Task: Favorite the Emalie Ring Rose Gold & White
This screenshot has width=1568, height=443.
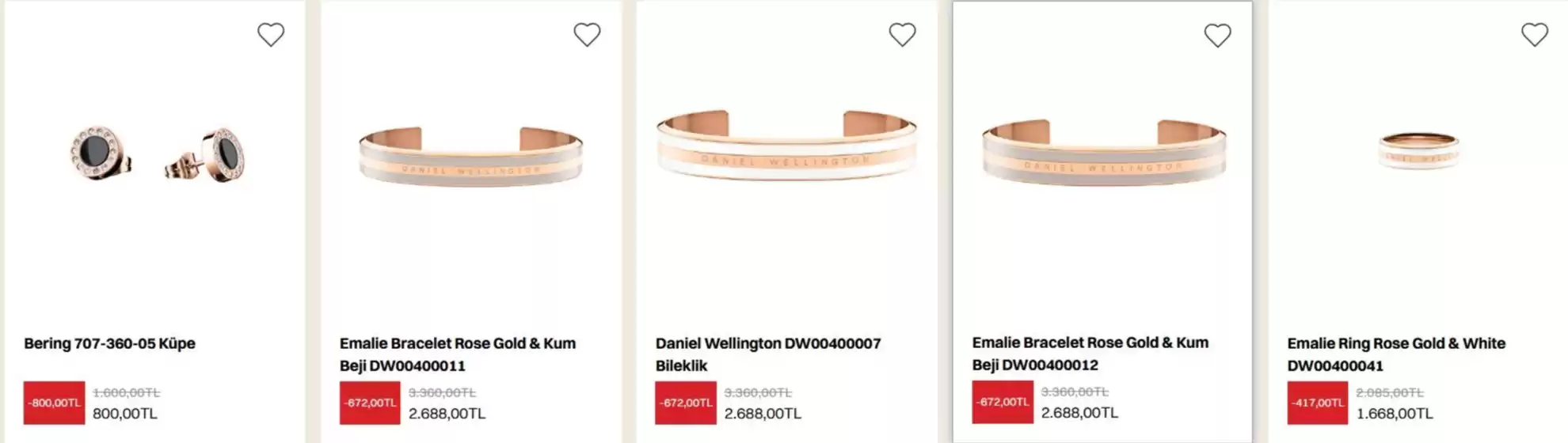Action: pos(1535,35)
